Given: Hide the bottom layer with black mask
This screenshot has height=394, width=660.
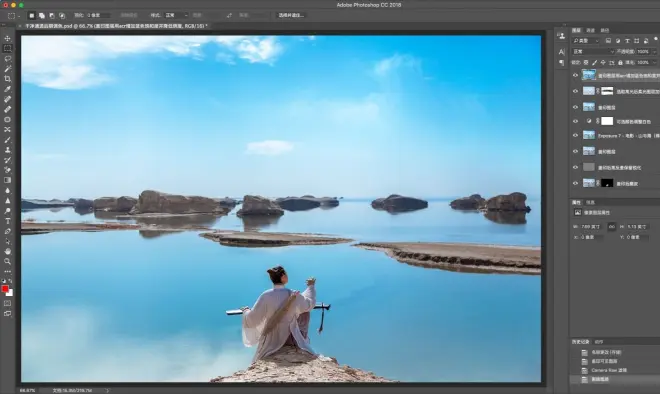Looking at the screenshot, I should tap(575, 183).
